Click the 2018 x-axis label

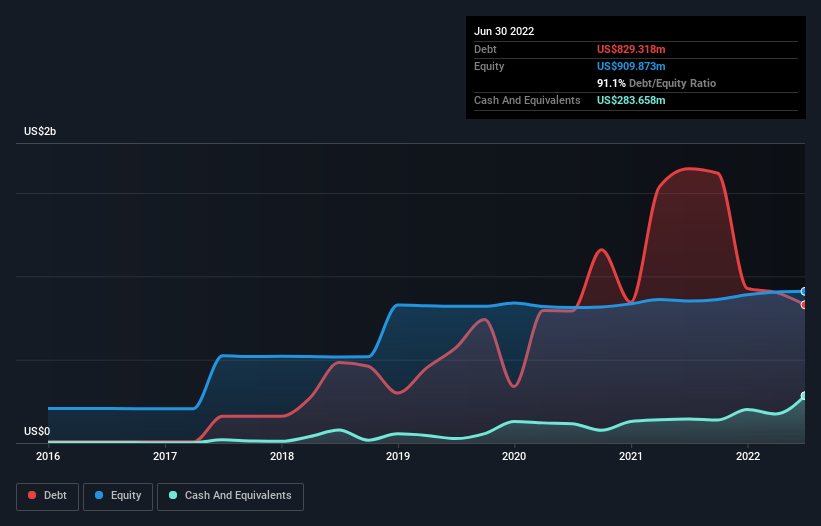(282, 456)
